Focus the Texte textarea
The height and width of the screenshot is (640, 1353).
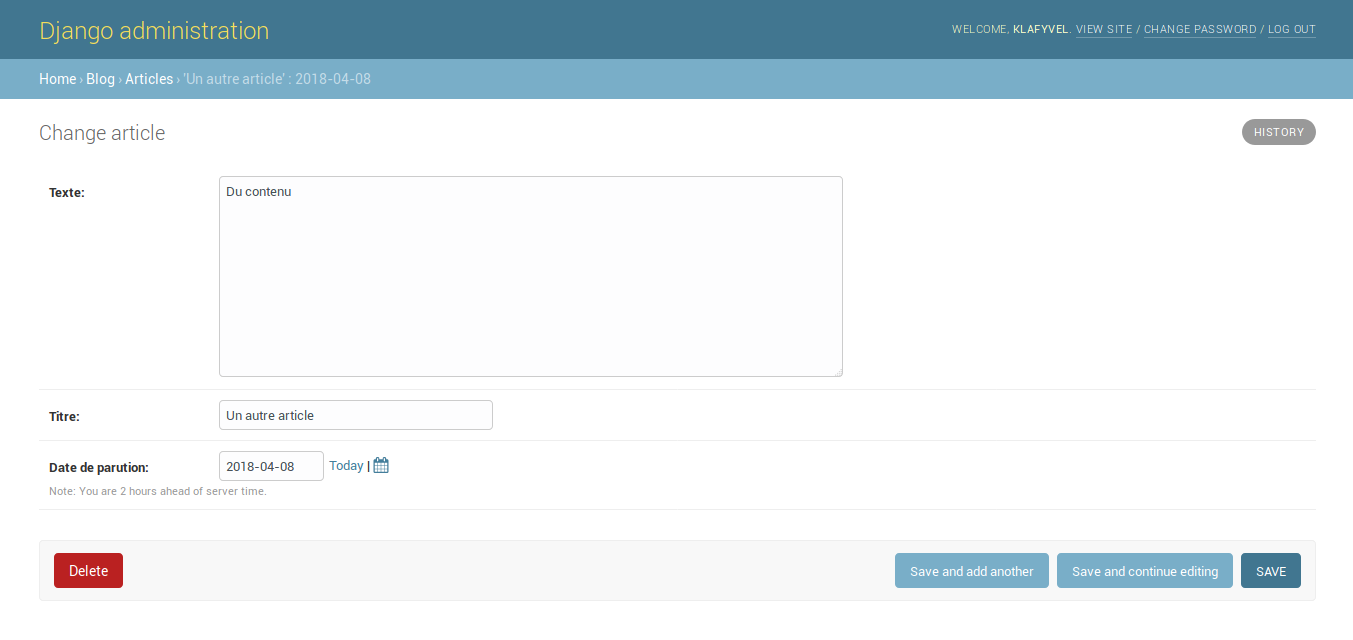tap(530, 277)
